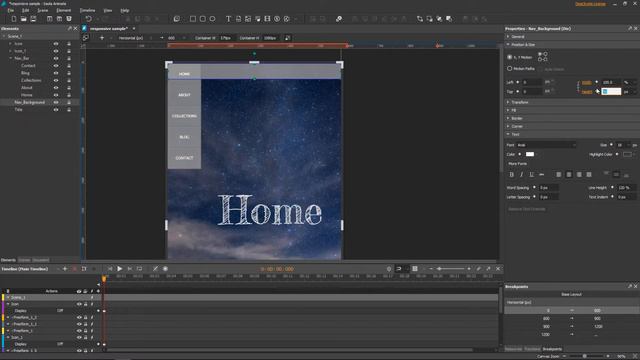The width and height of the screenshot is (640, 360).
Task: Click the Deactivate License link
Action: pos(590,4)
